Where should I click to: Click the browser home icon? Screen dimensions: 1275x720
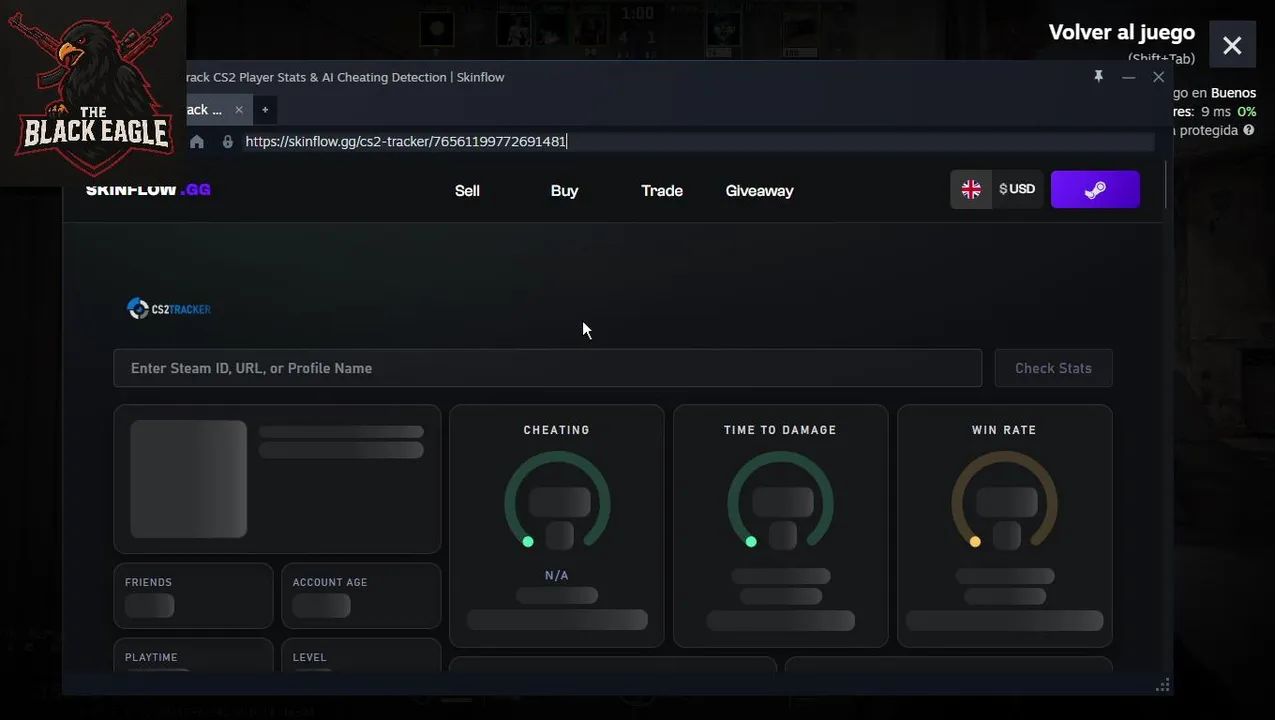[197, 142]
